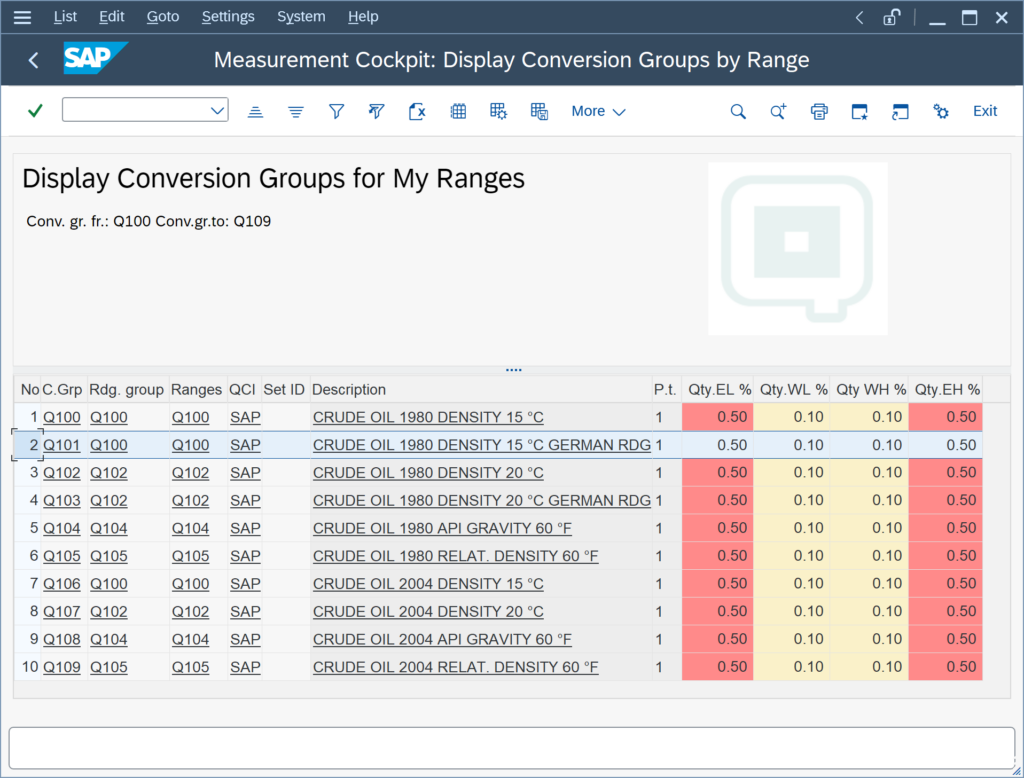Viewport: 1024px width, 778px height.
Task: Click the open padlock icon
Action: tap(891, 17)
